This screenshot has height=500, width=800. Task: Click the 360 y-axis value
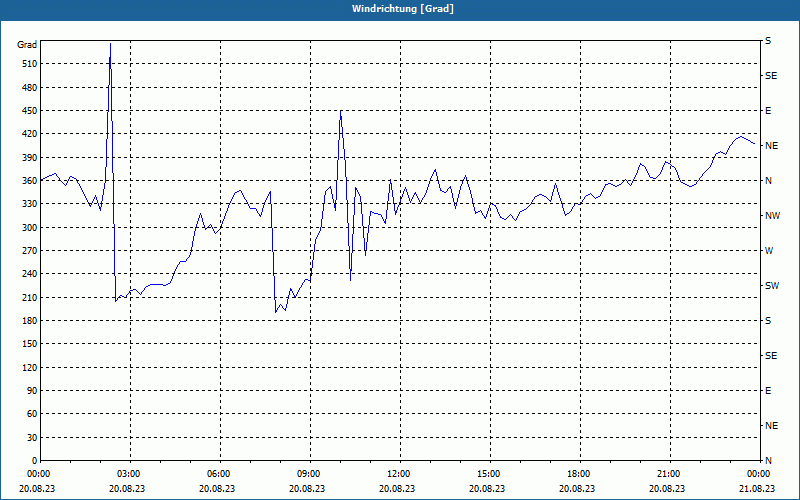point(30,181)
